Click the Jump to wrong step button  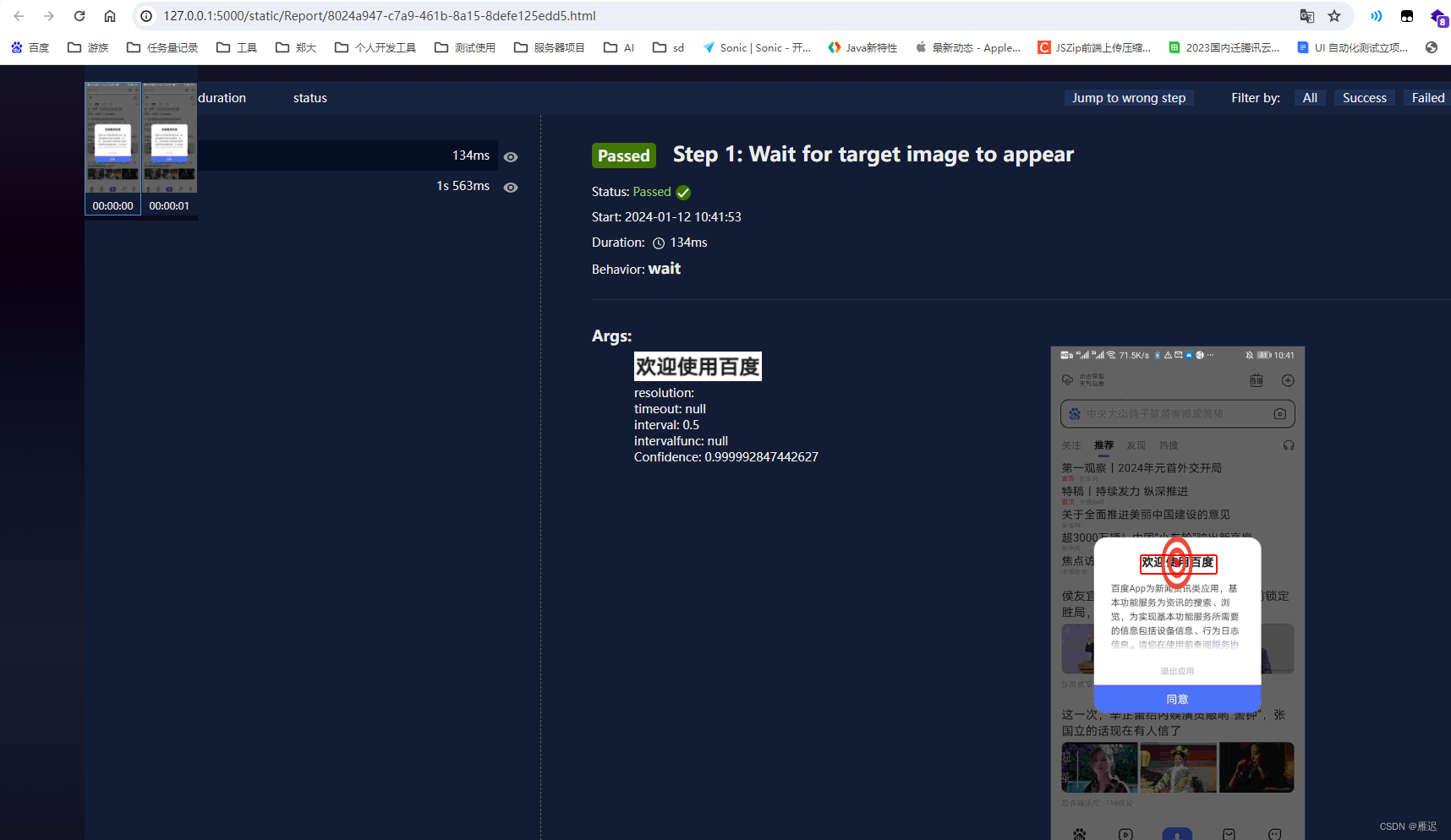pyautogui.click(x=1129, y=98)
